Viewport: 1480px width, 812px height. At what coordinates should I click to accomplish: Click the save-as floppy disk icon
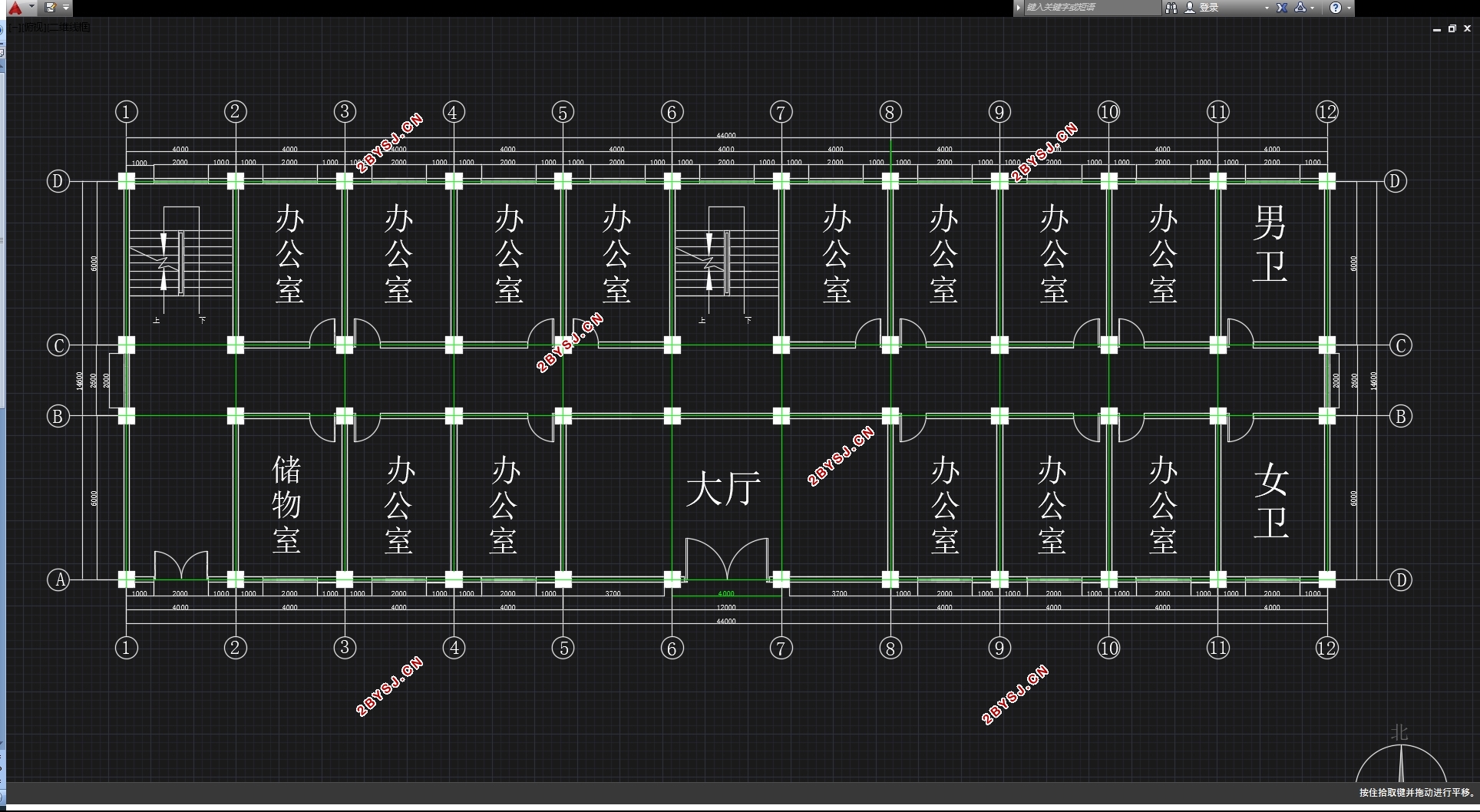[51, 8]
